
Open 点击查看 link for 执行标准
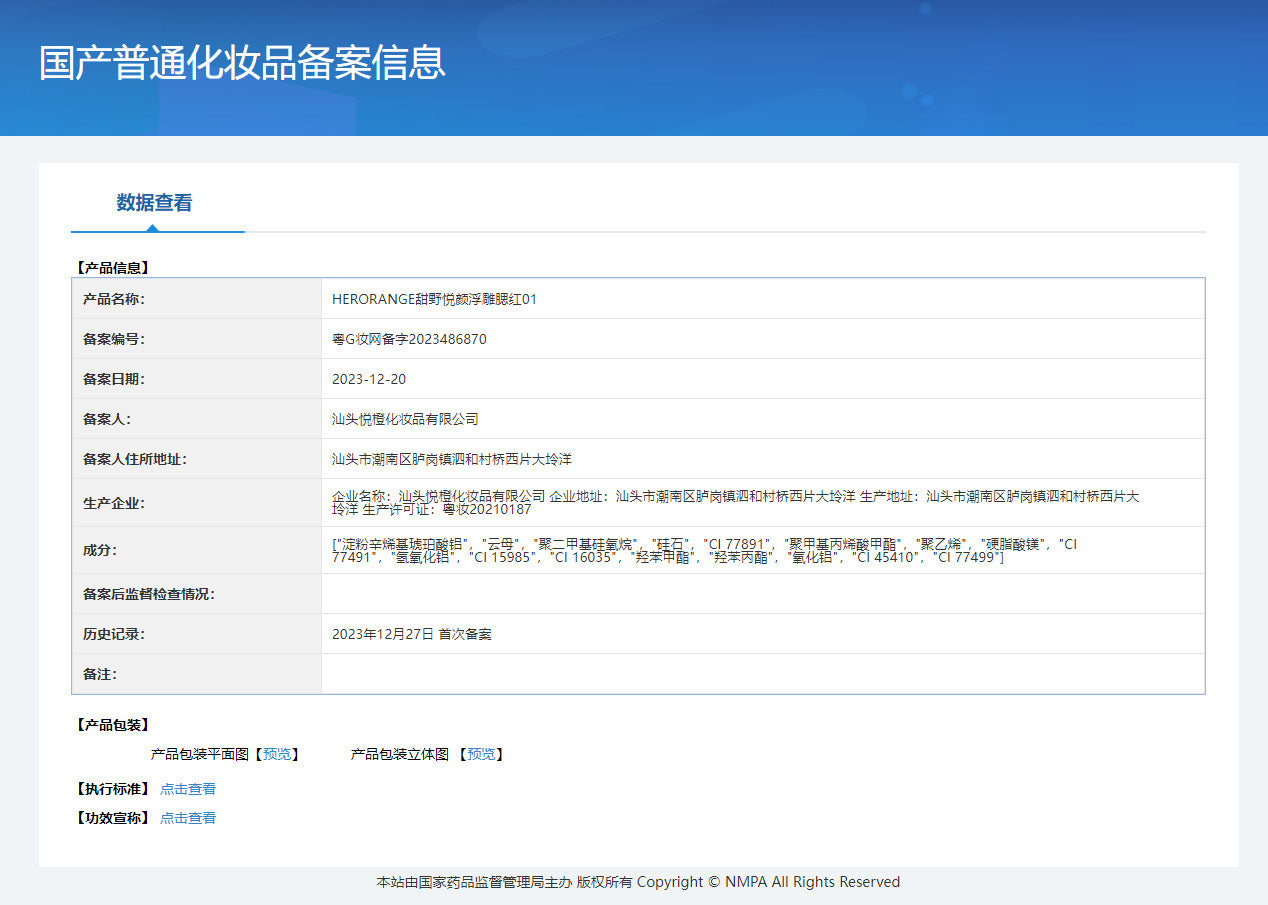tap(188, 789)
